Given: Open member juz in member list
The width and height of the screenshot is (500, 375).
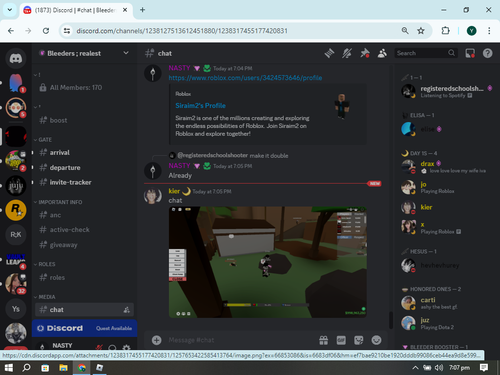Looking at the screenshot, I should click(x=447, y=323).
